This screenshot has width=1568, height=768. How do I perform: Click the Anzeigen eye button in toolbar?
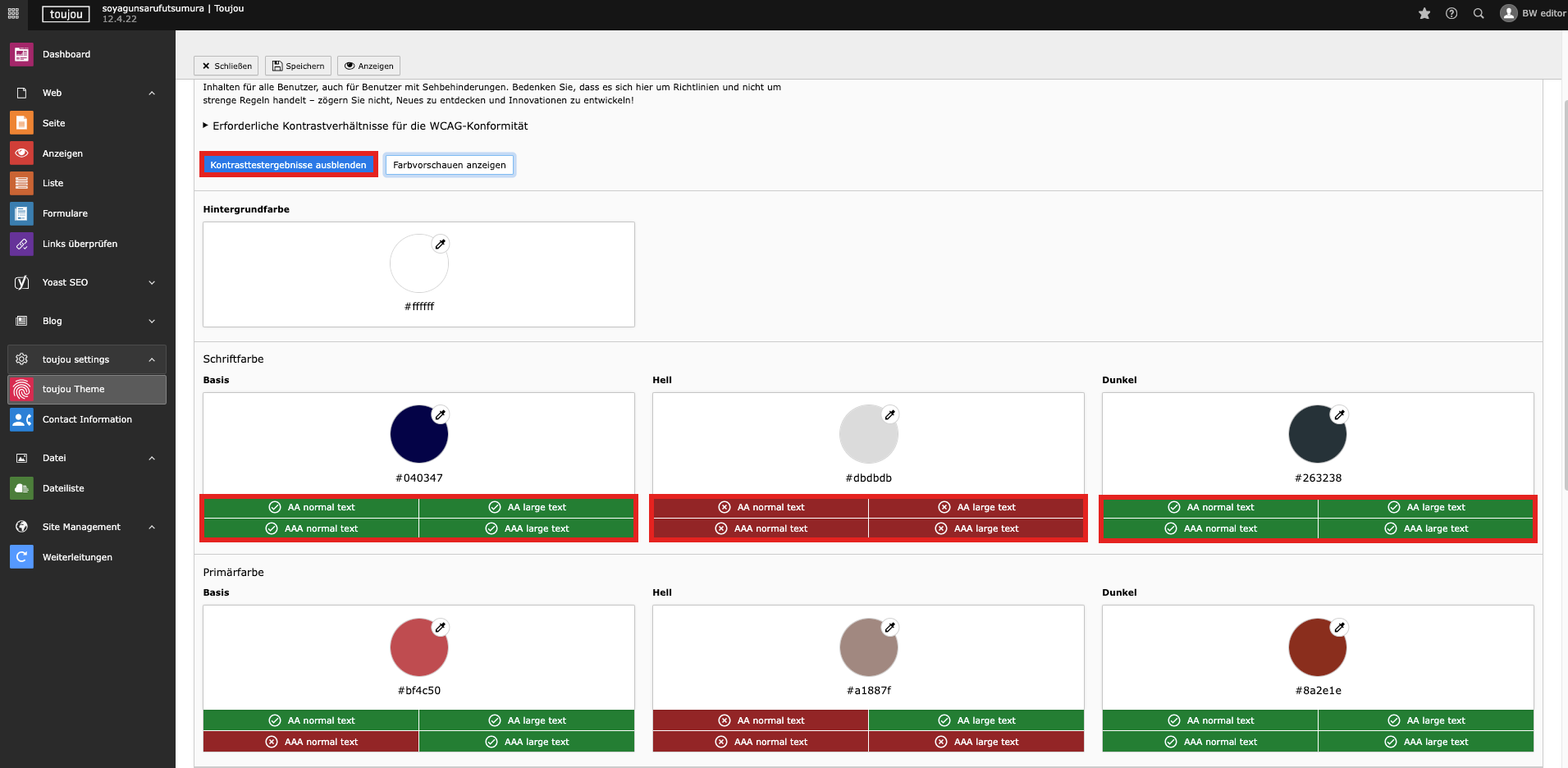click(x=368, y=66)
